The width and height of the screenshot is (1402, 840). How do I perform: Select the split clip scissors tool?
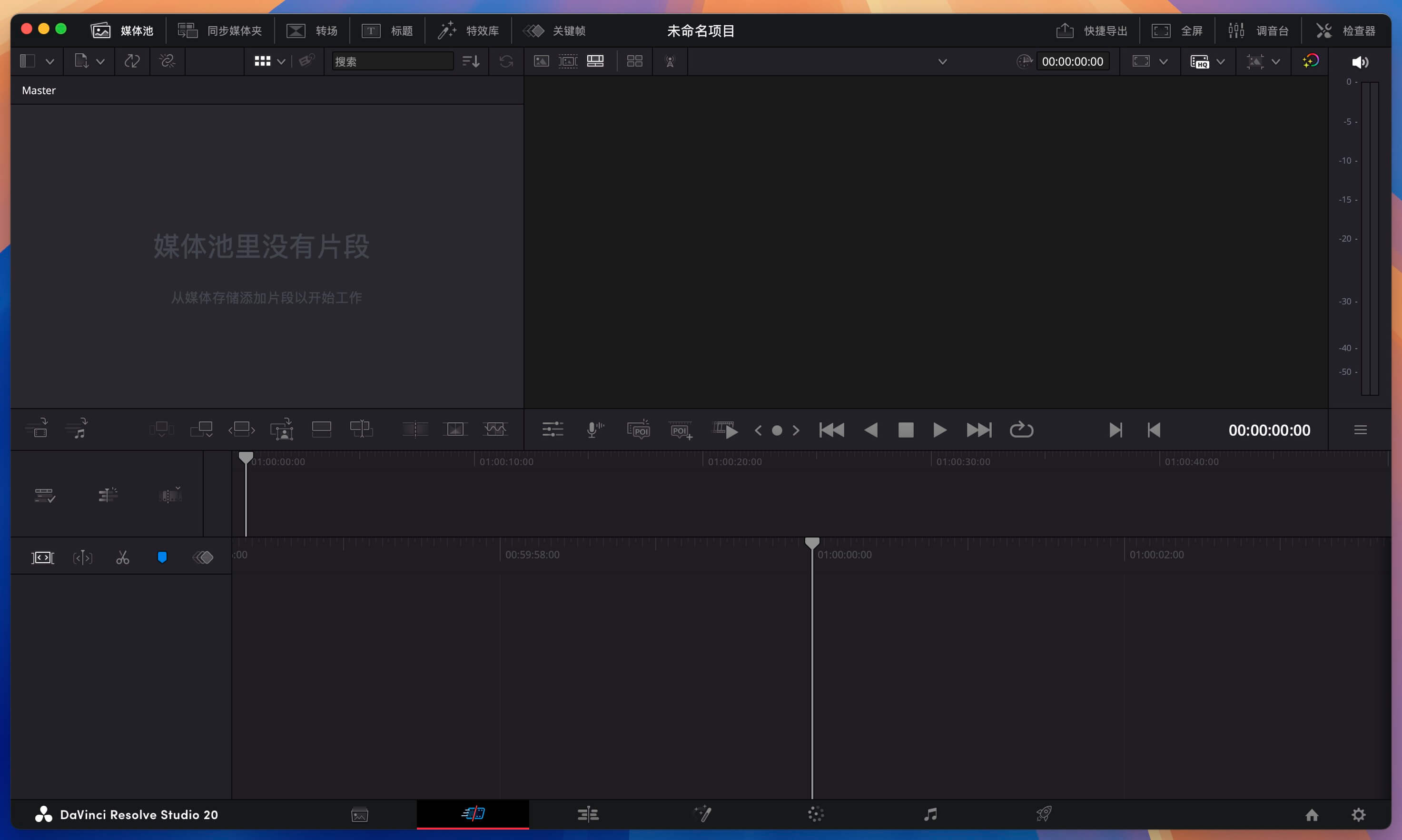[123, 557]
